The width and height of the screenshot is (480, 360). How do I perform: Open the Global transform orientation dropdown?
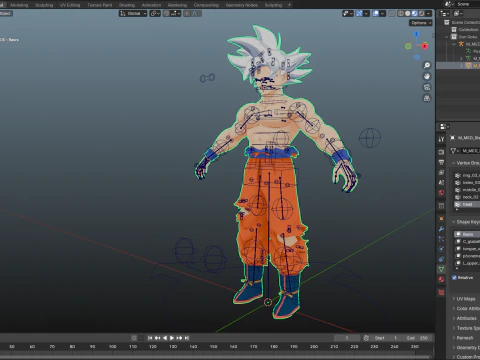pos(133,13)
